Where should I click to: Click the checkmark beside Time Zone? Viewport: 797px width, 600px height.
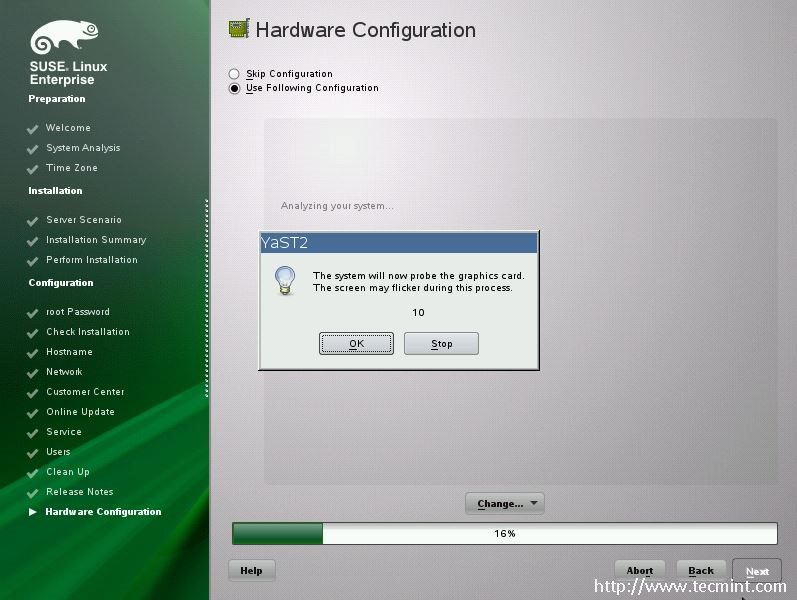coord(33,169)
